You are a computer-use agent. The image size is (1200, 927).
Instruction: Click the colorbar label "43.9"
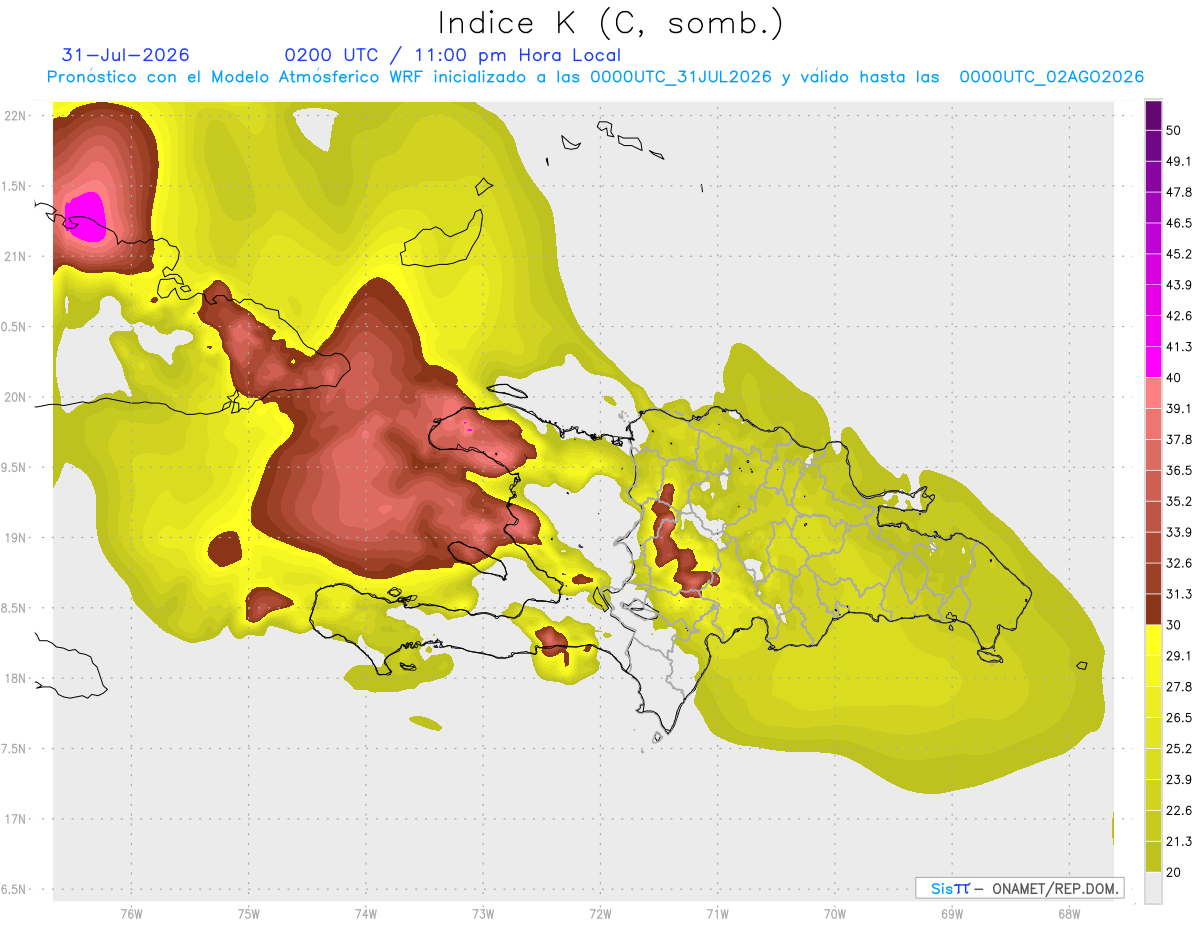coord(1179,285)
